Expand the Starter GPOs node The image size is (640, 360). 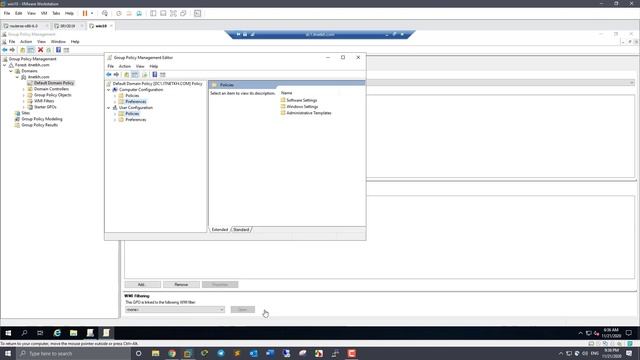click(24, 107)
